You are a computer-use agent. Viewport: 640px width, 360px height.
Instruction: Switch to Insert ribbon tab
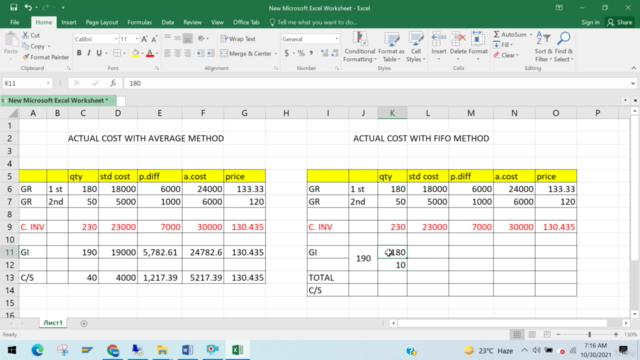69,22
